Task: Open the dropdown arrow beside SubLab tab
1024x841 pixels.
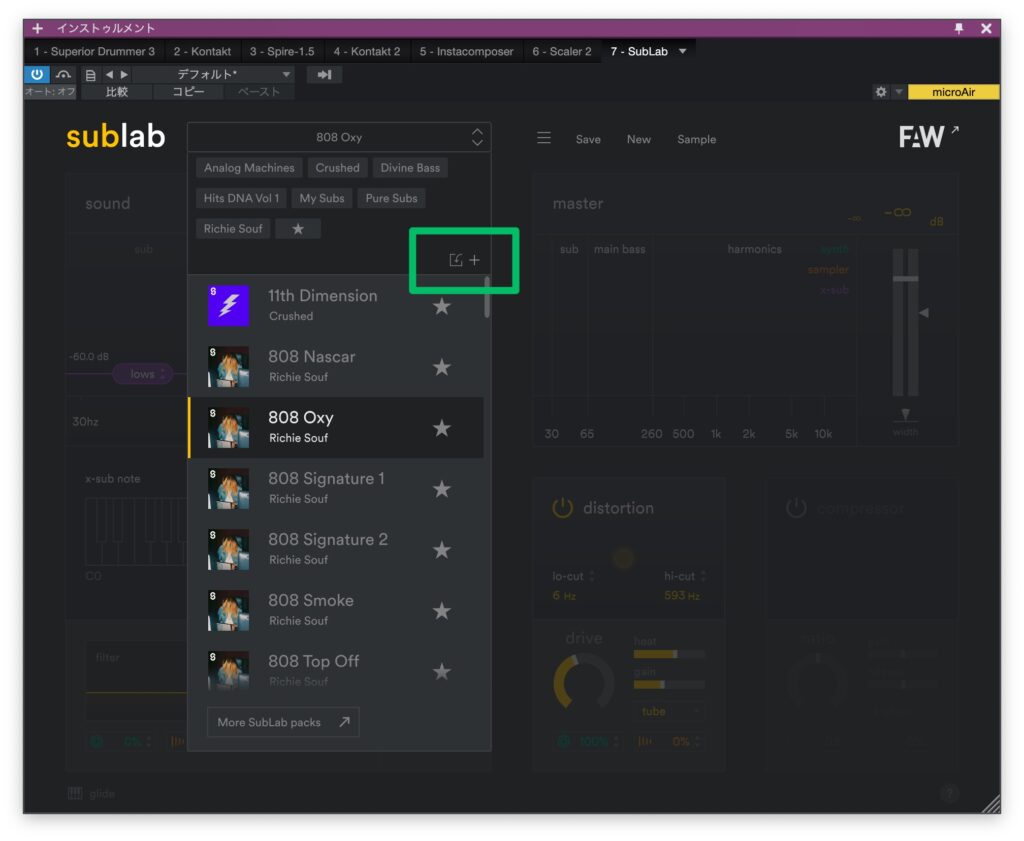Action: pos(683,51)
